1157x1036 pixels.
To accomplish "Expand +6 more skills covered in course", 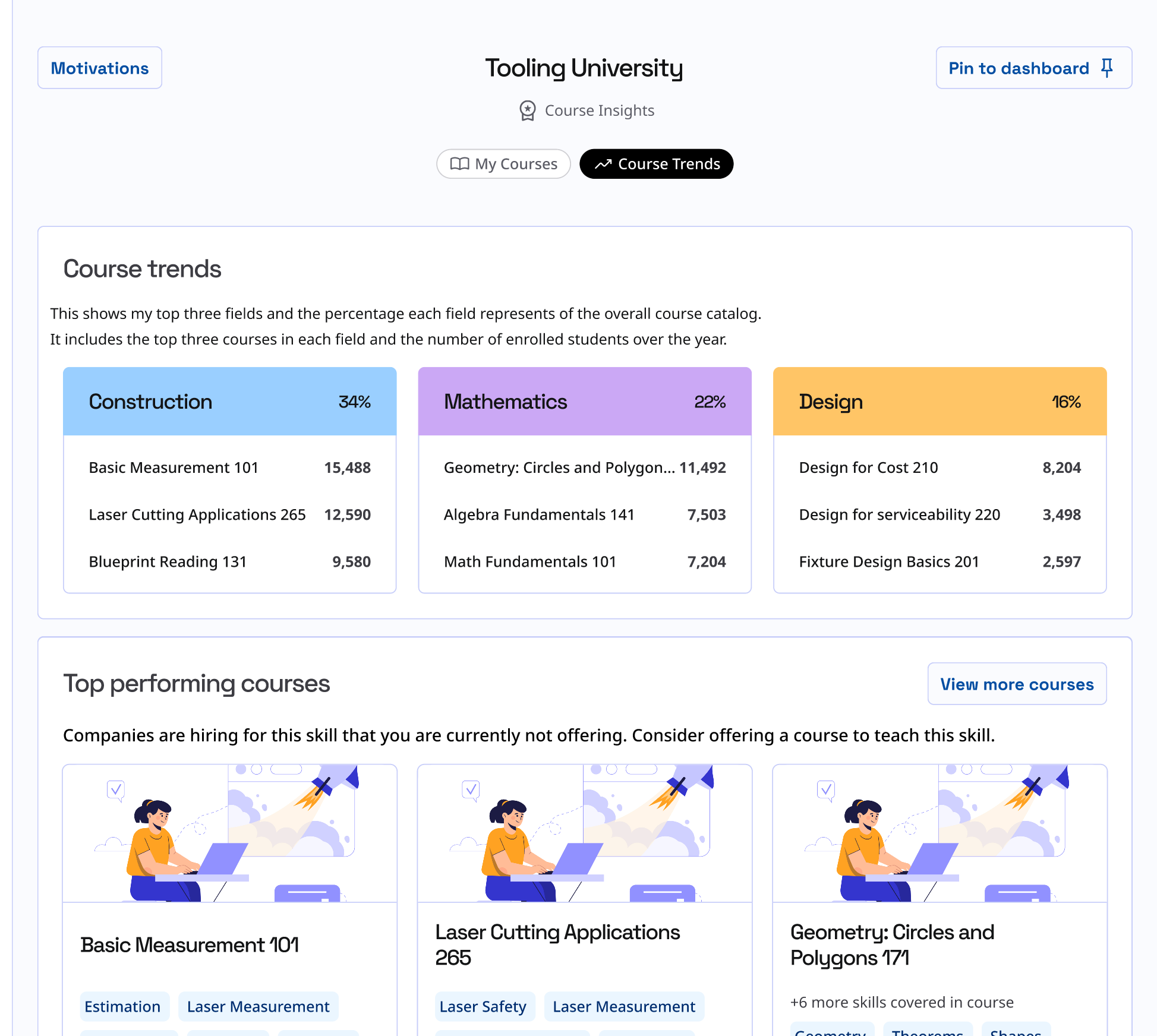I will tap(901, 1002).
